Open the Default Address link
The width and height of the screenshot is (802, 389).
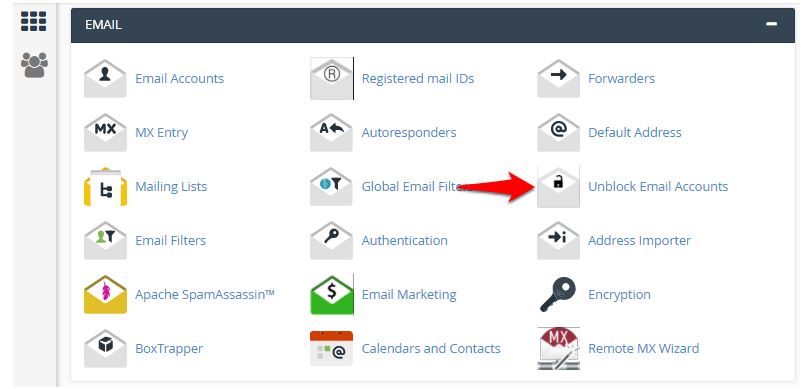pyautogui.click(x=634, y=133)
